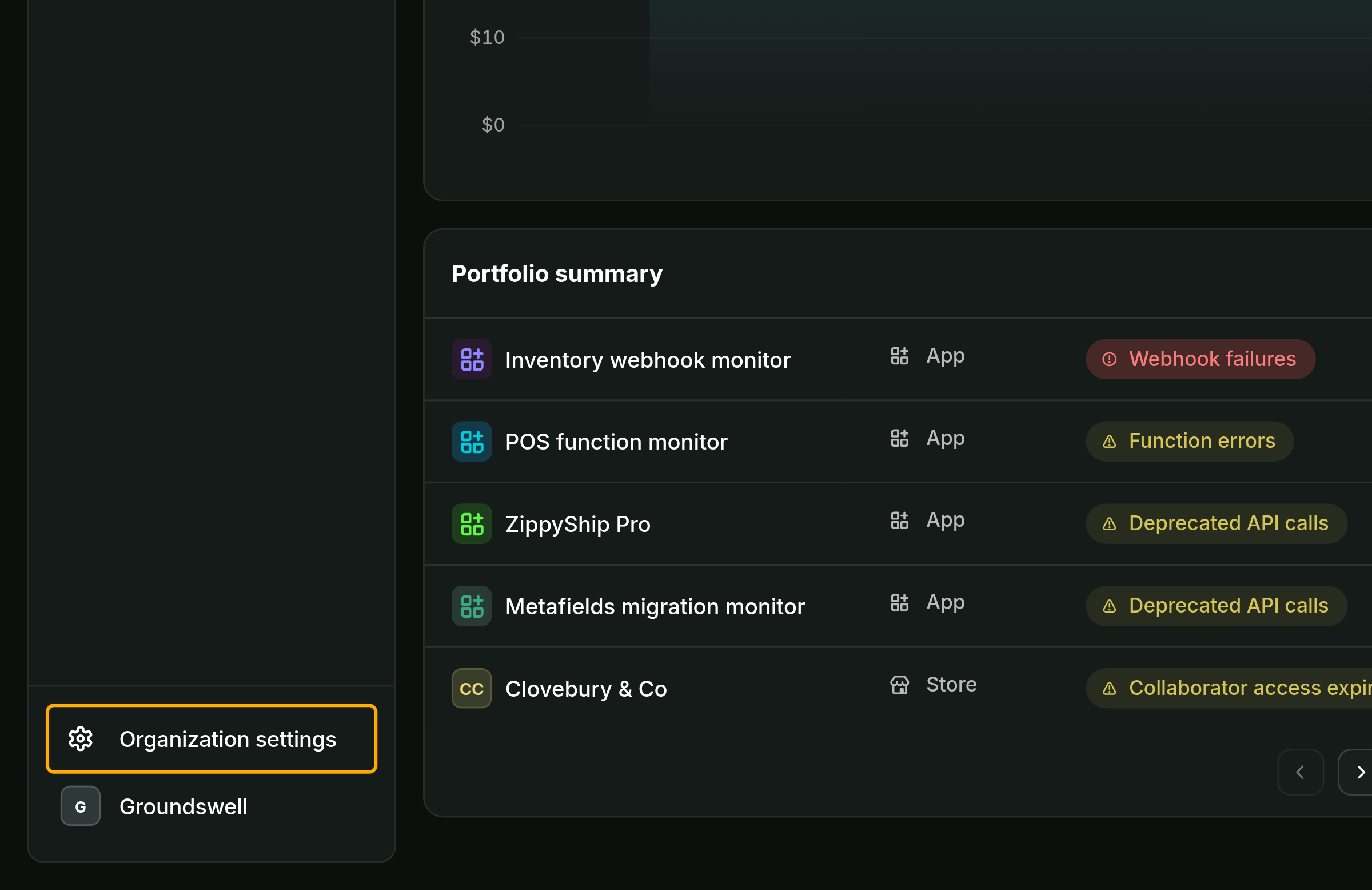Click the Store label in the Clovebury & Co row
Viewport: 1372px width, 890px height.
pyautogui.click(x=952, y=685)
